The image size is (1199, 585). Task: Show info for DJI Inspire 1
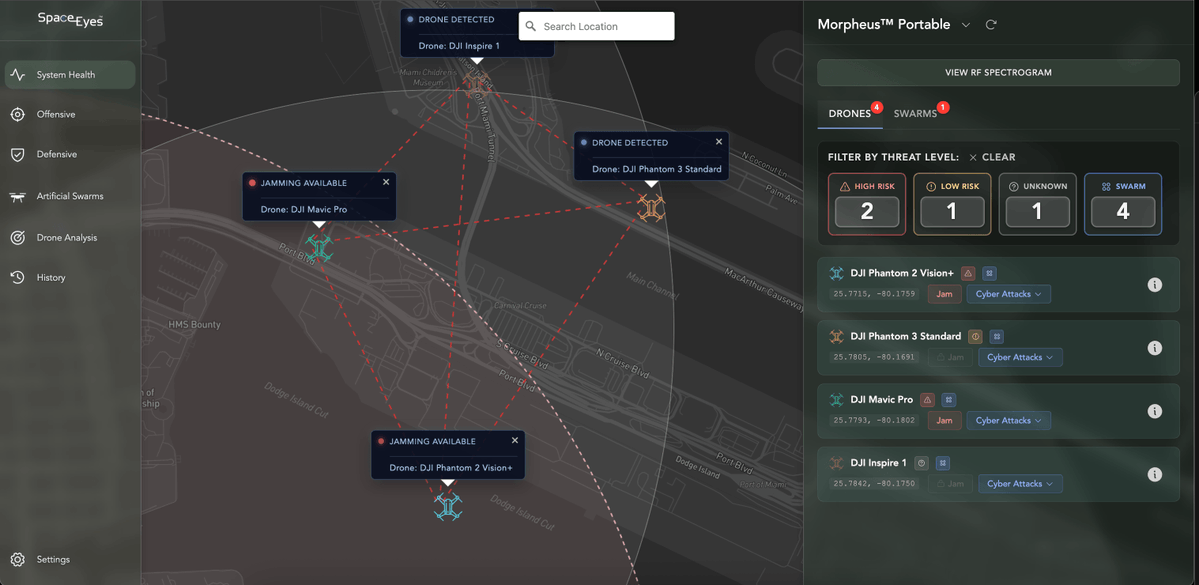pyautogui.click(x=1155, y=475)
